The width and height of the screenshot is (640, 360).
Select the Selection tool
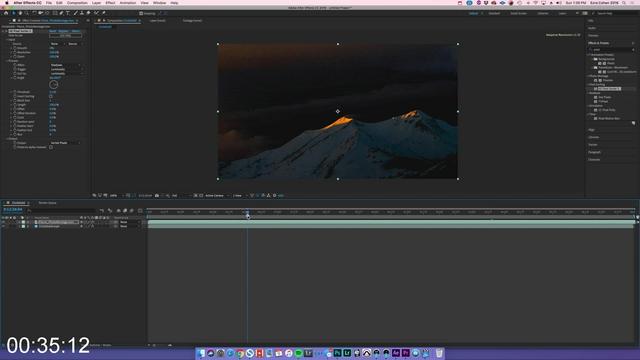point(13,13)
